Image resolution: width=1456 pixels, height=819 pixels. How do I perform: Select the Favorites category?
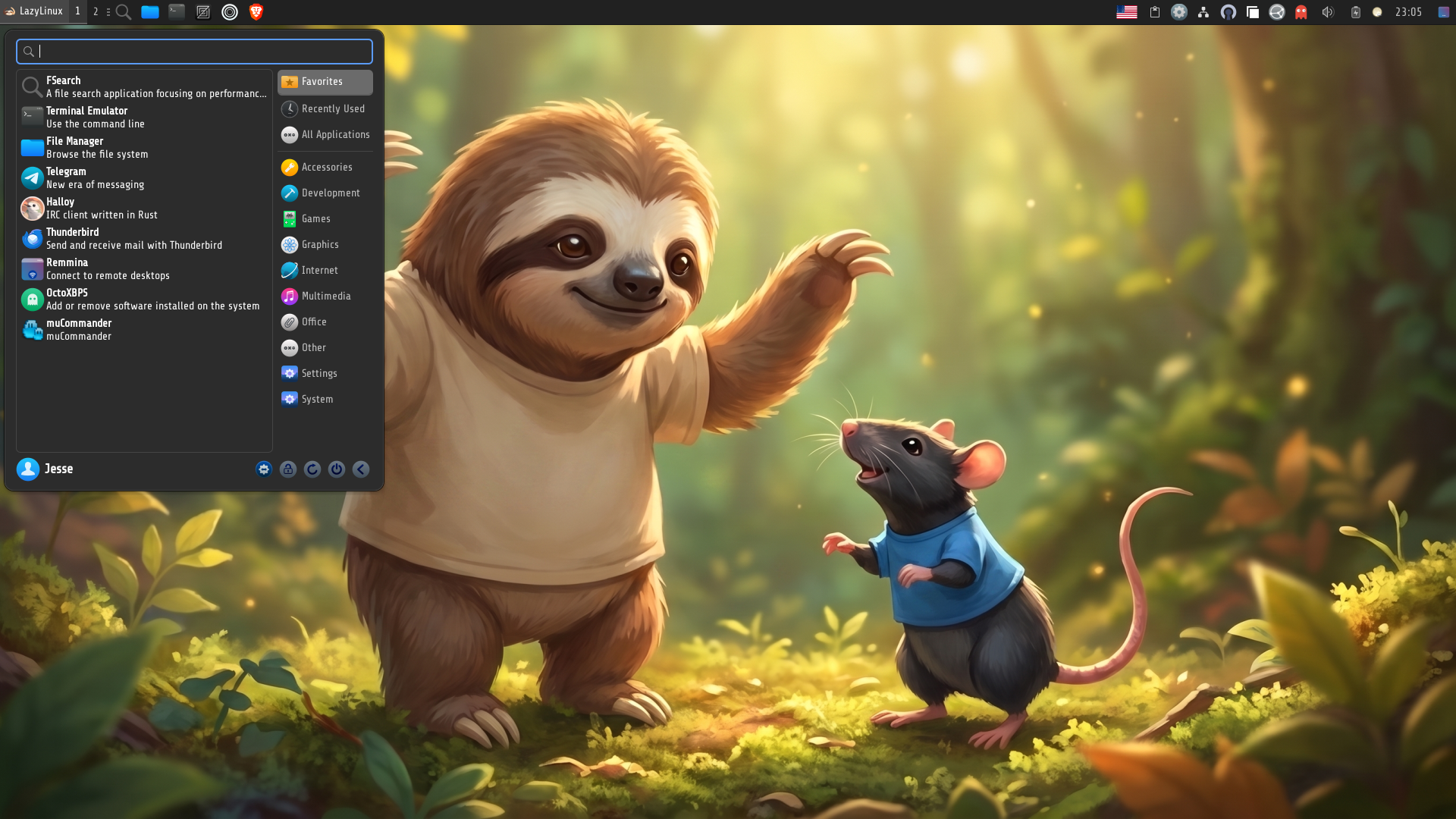(325, 82)
